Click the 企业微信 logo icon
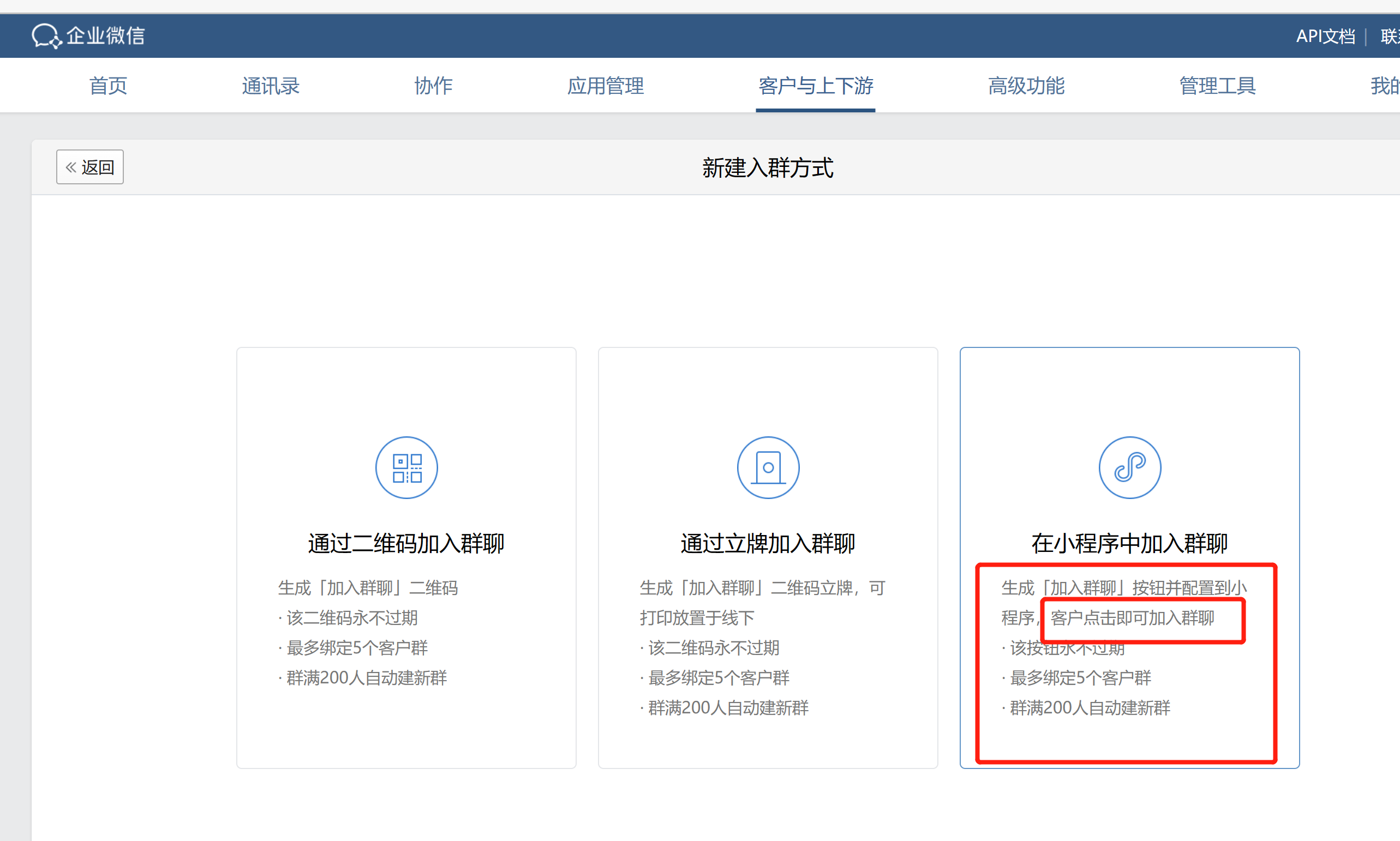The width and height of the screenshot is (1400, 841). 45,35
